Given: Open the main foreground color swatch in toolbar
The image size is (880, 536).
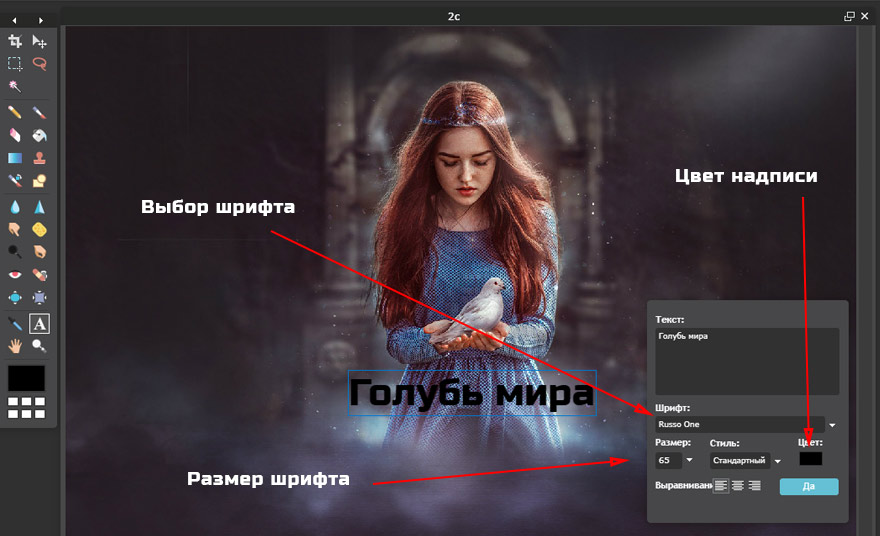Looking at the screenshot, I should pos(27,378).
